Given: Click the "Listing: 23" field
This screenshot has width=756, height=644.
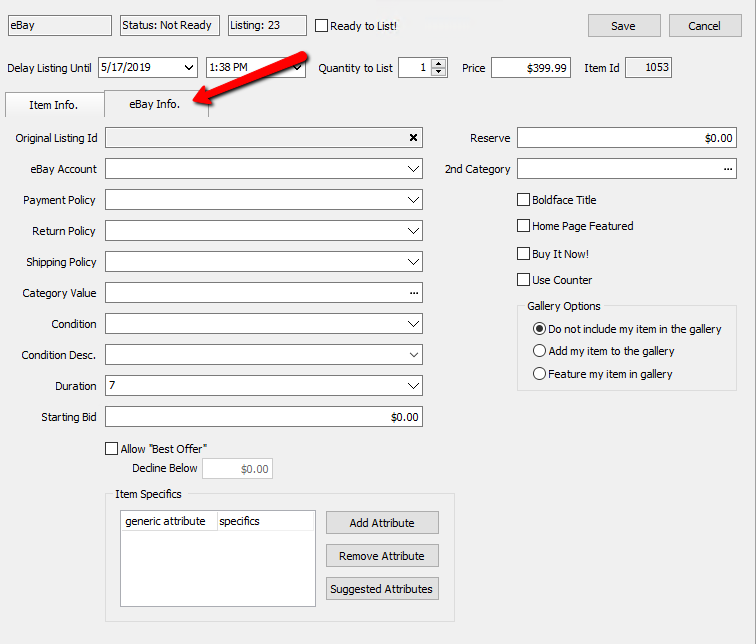Looking at the screenshot, I should (x=267, y=26).
